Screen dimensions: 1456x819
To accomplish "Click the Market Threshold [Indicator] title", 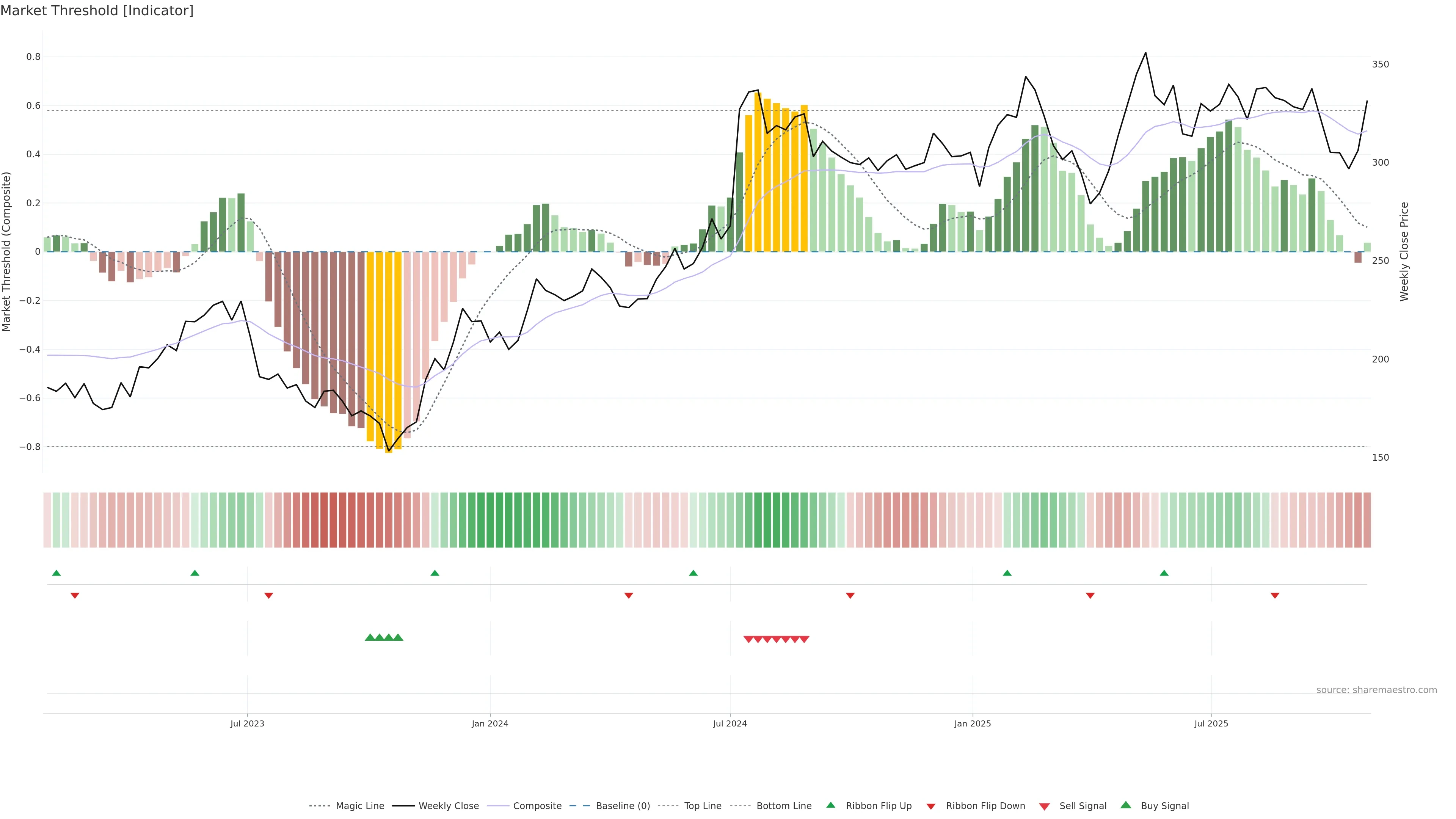I will coord(97,11).
